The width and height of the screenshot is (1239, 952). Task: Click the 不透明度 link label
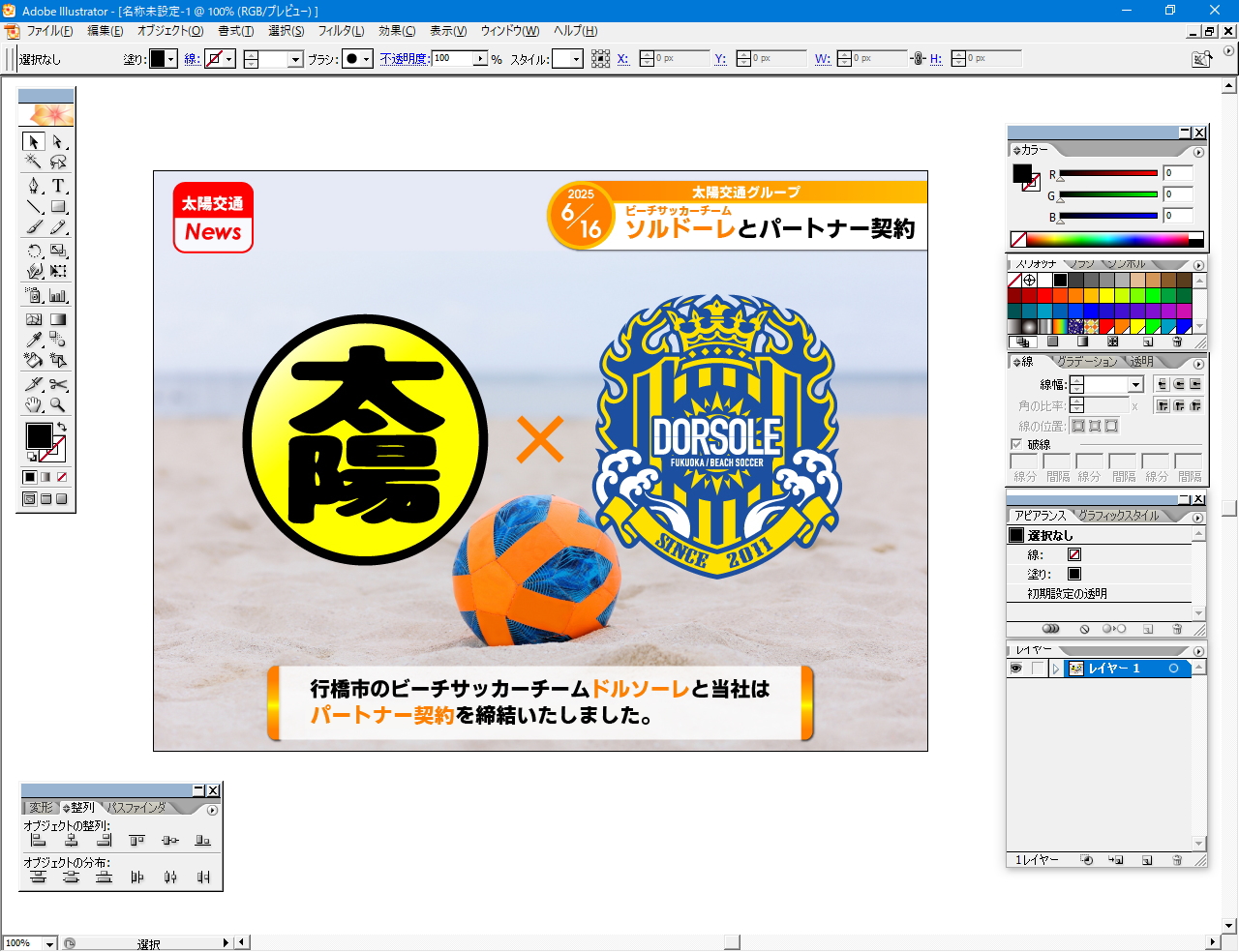404,59
